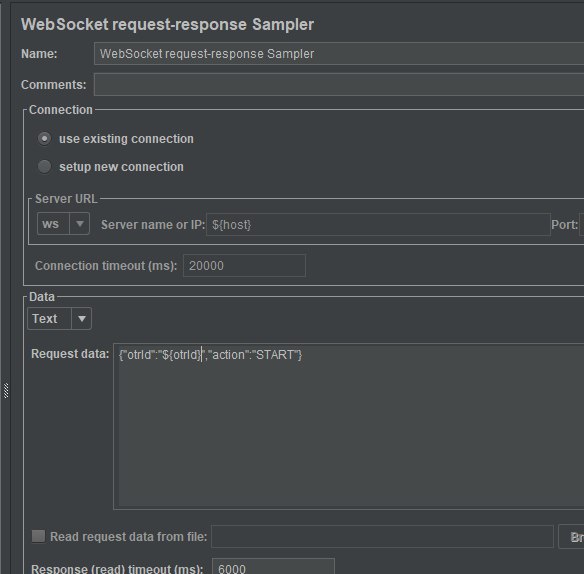Click the Port field next to server name

[581, 225]
